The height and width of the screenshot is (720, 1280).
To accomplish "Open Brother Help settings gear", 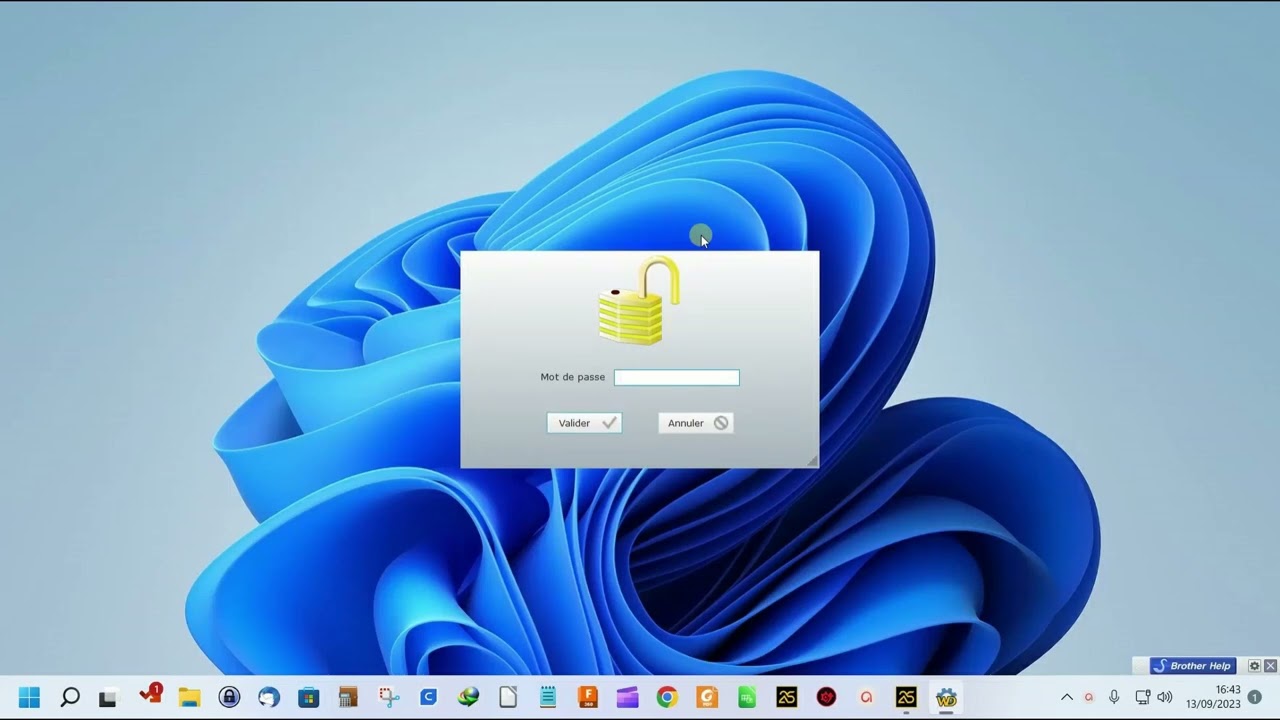I will (1254, 666).
